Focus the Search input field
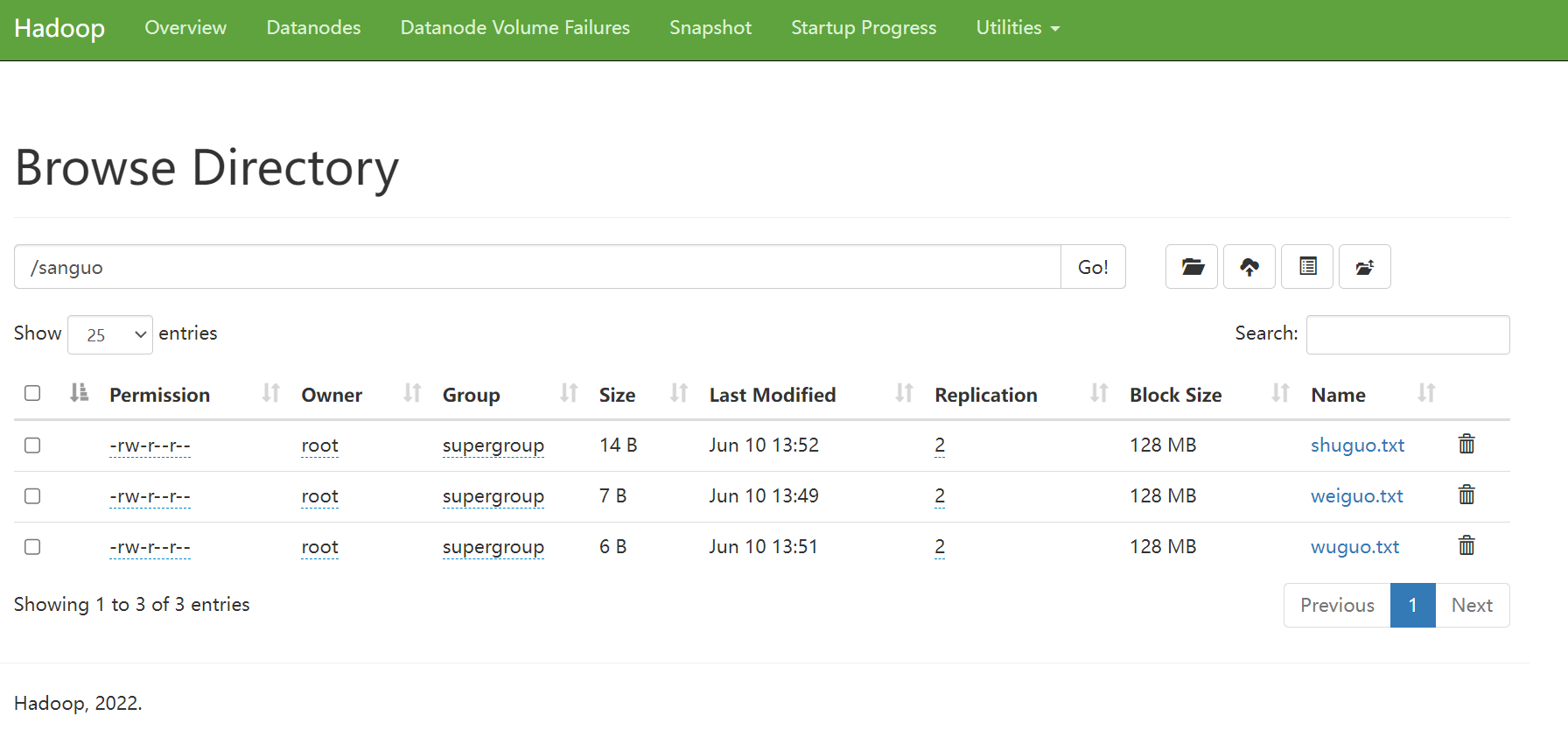The image size is (1568, 737). coord(1407,335)
